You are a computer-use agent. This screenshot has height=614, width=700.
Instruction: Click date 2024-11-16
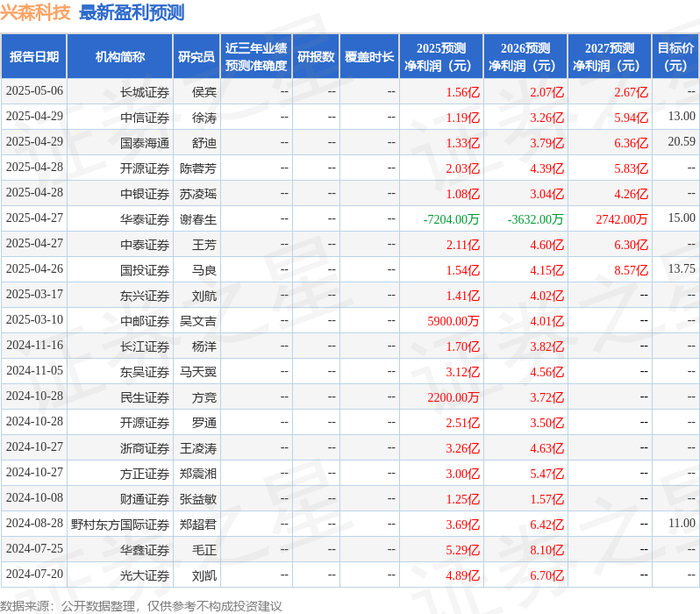click(34, 346)
